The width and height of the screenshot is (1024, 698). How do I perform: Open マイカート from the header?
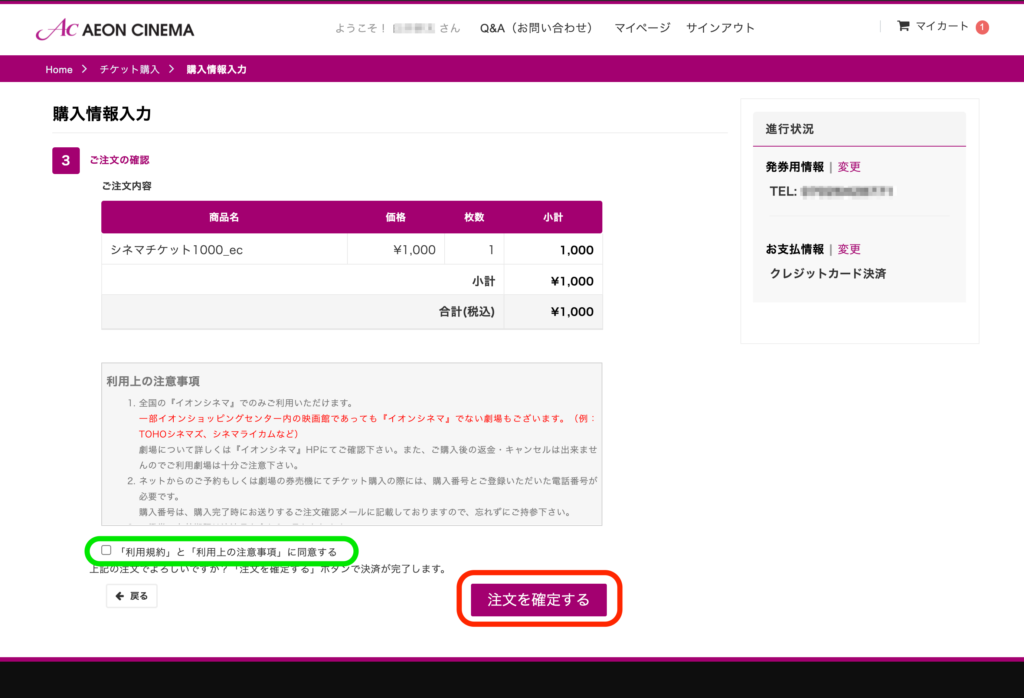pos(942,26)
